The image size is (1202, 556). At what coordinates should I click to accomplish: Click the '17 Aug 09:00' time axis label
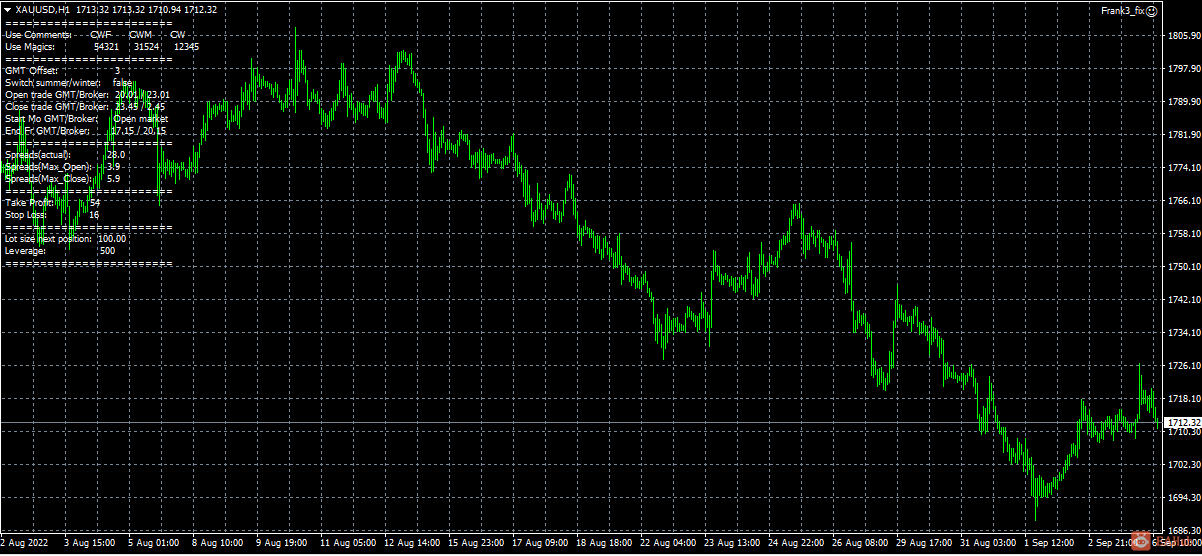(540, 543)
